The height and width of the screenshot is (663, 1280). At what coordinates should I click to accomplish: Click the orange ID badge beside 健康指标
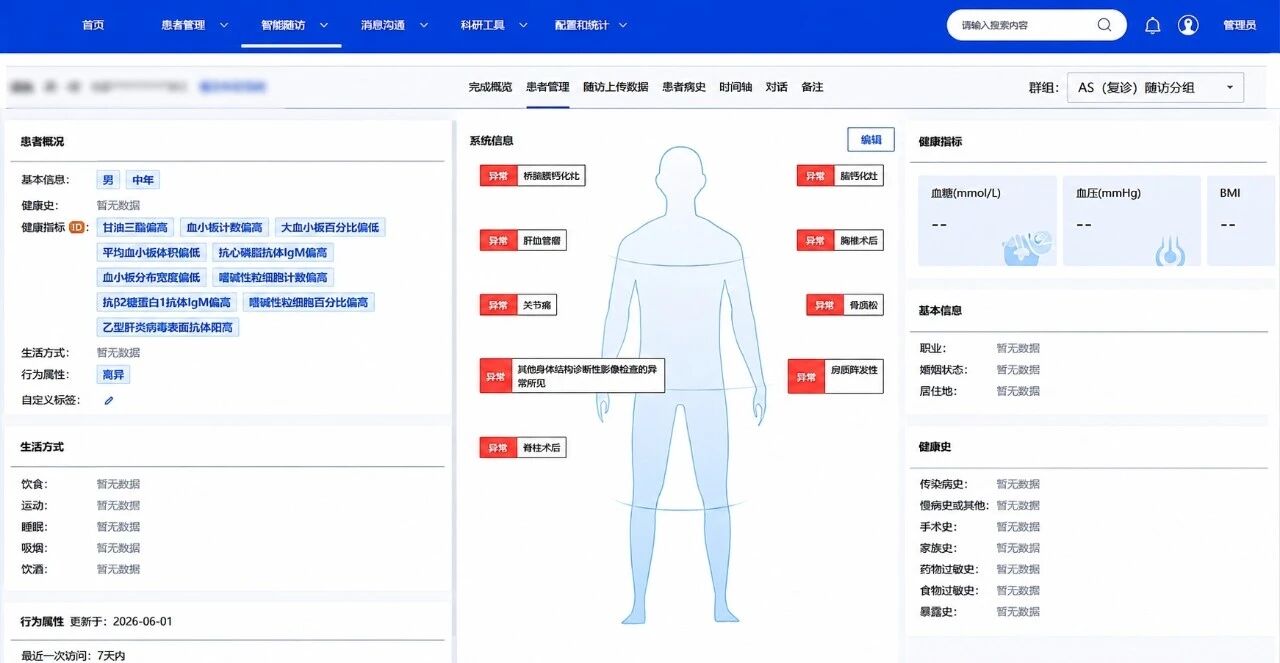(78, 228)
